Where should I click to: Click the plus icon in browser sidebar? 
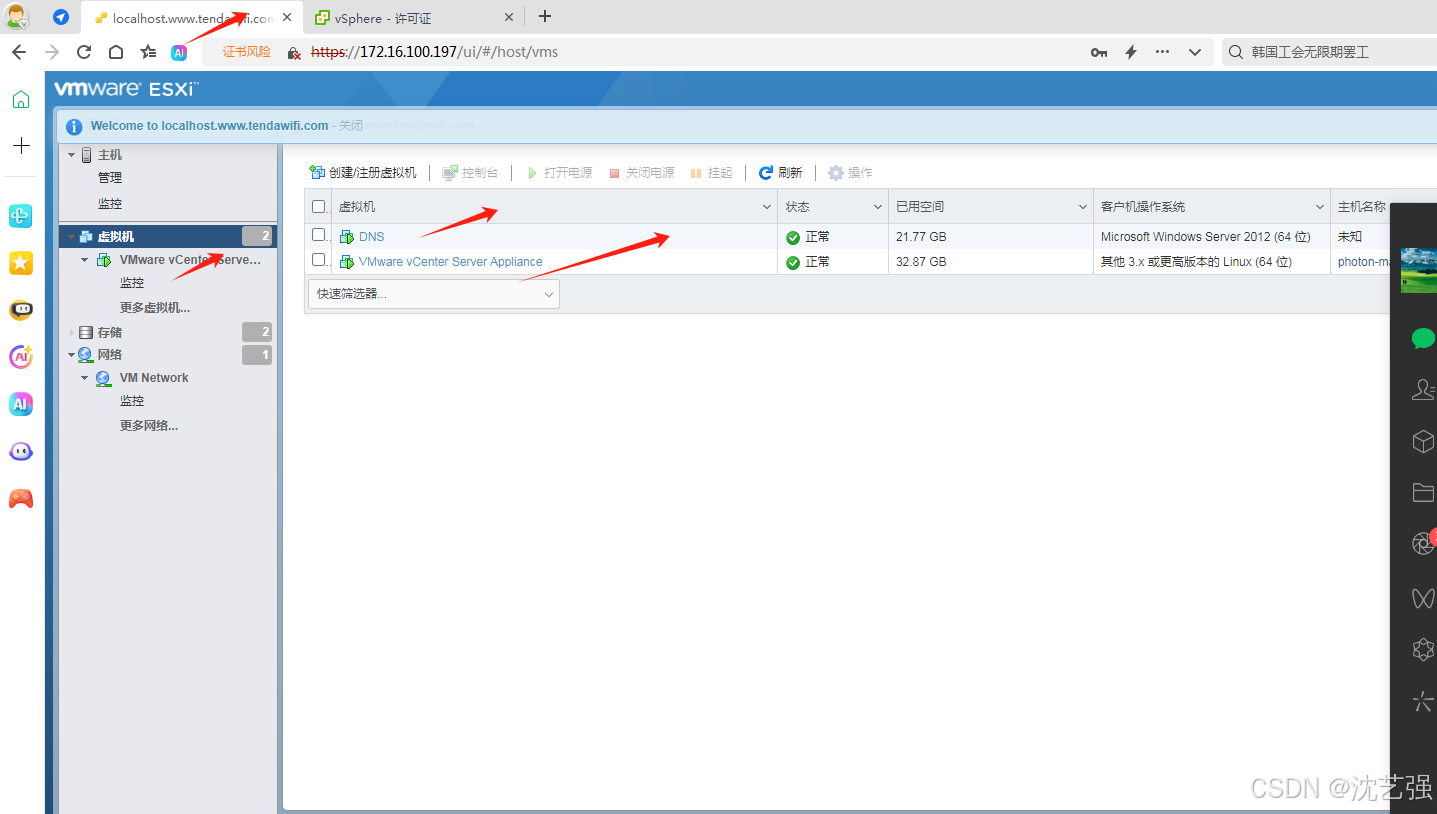tap(21, 146)
